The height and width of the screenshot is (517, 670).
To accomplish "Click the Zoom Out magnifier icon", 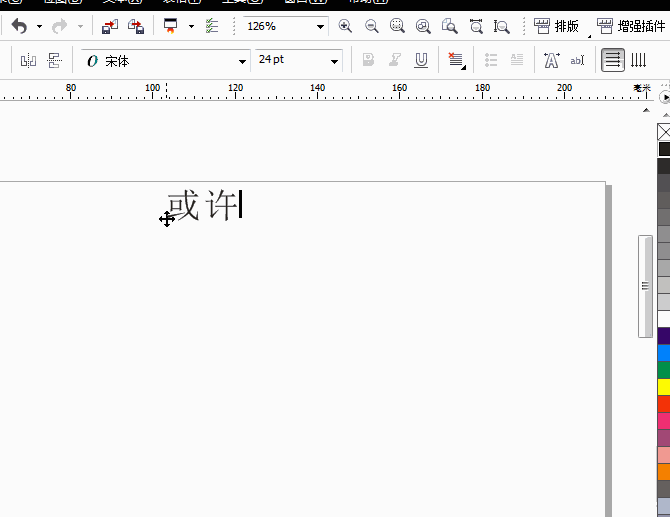I will (371, 26).
